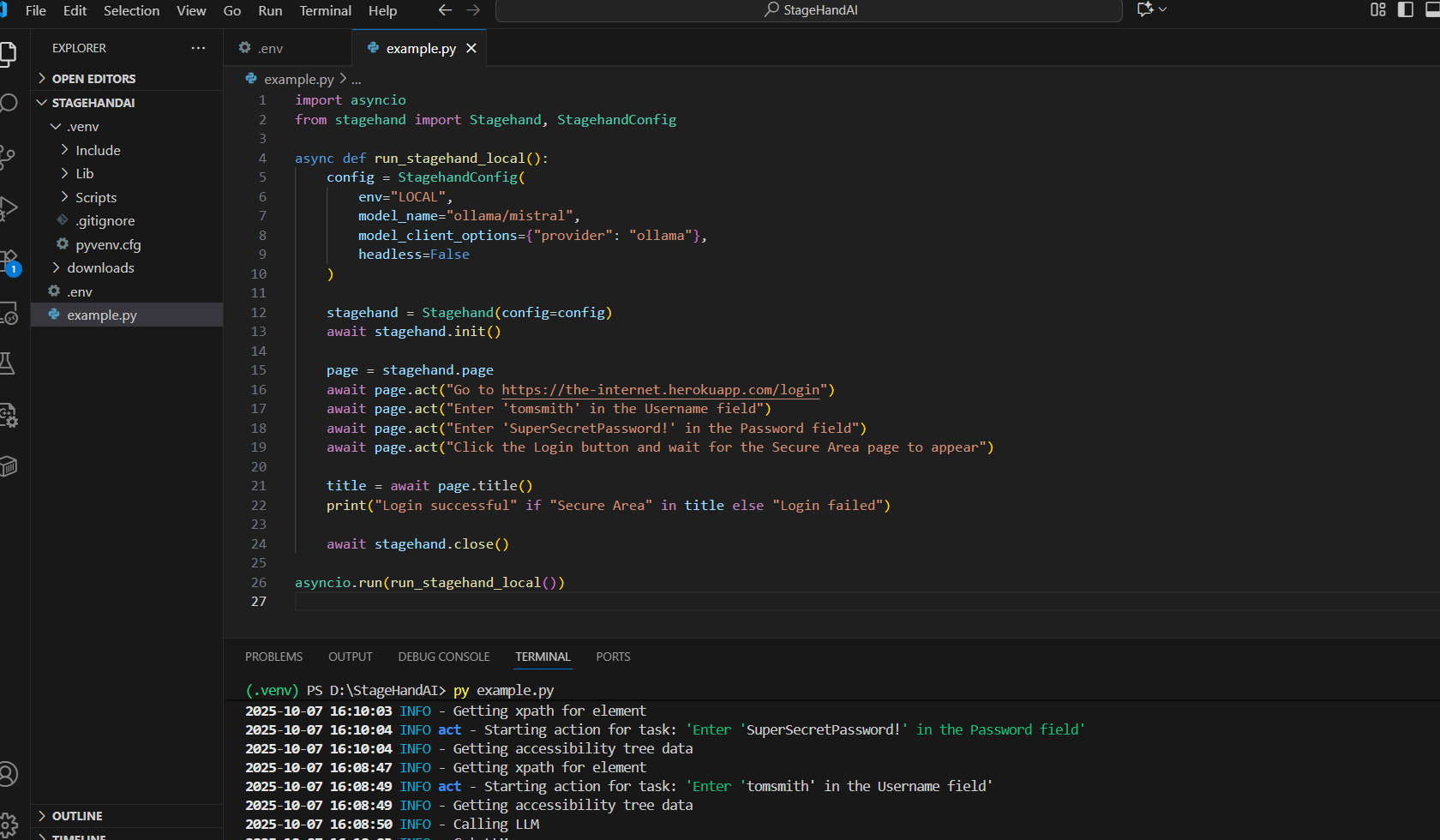Close the example.py editor tab
The image size is (1440, 840).
coord(471,49)
